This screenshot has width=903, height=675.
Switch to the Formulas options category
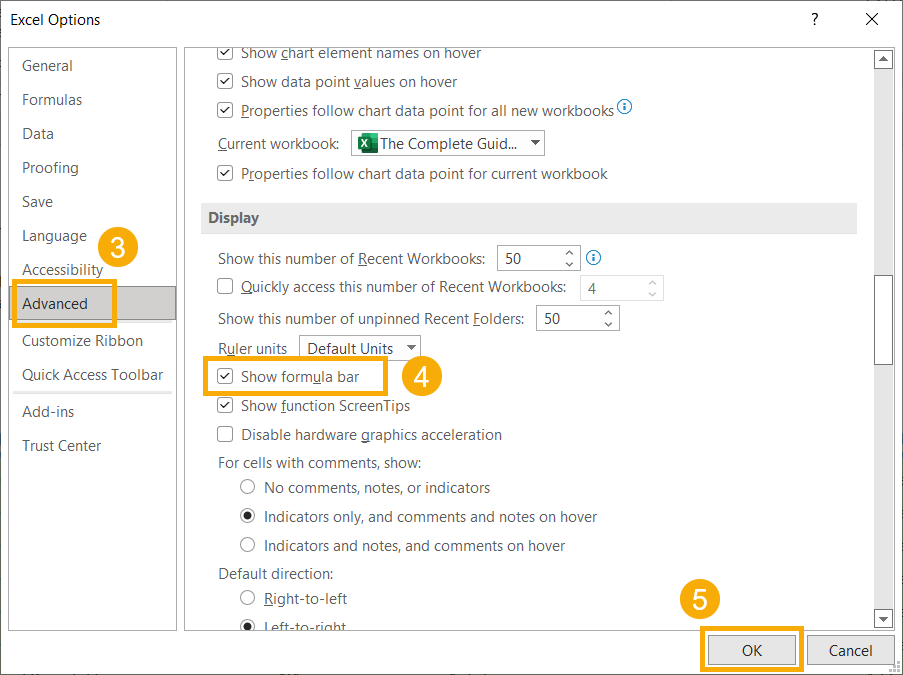[x=52, y=100]
